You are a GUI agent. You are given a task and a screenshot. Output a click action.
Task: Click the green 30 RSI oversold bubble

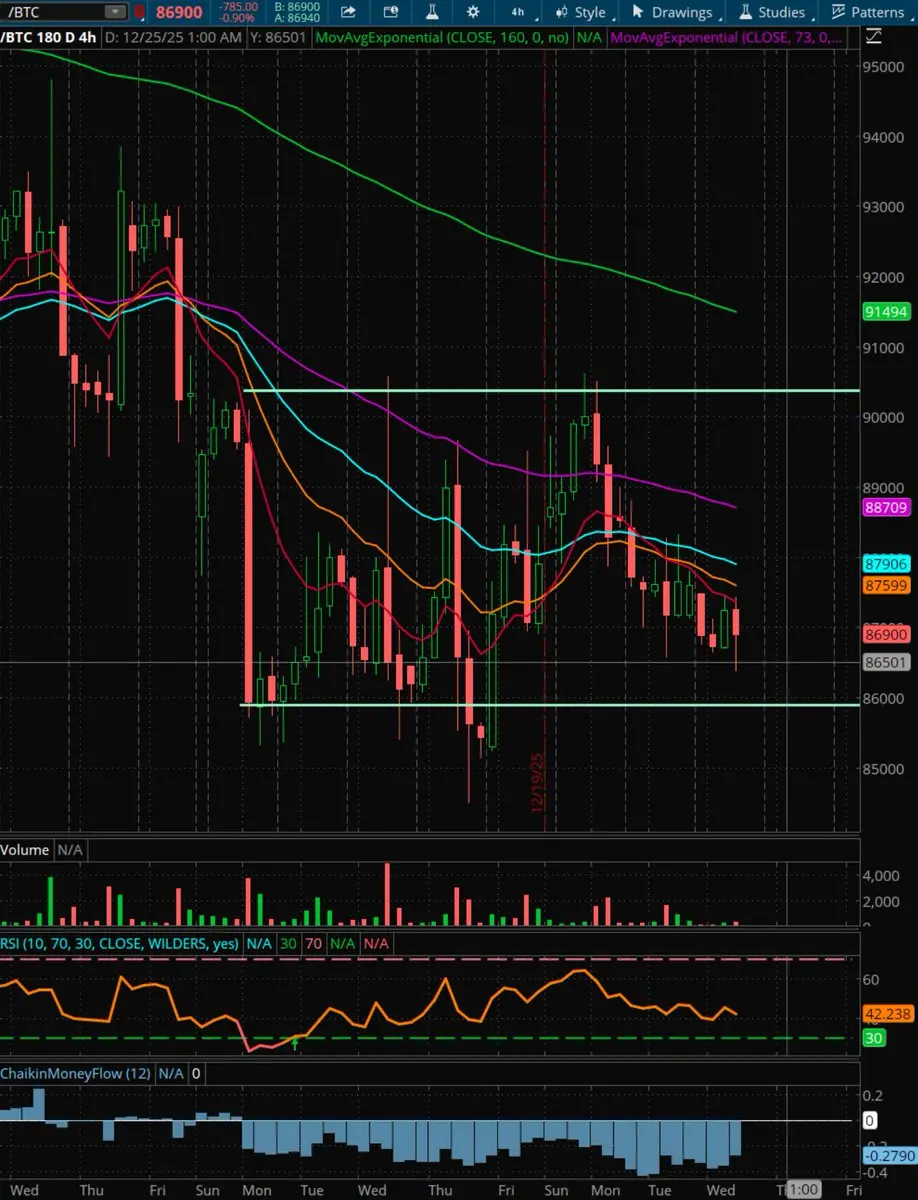click(875, 1038)
